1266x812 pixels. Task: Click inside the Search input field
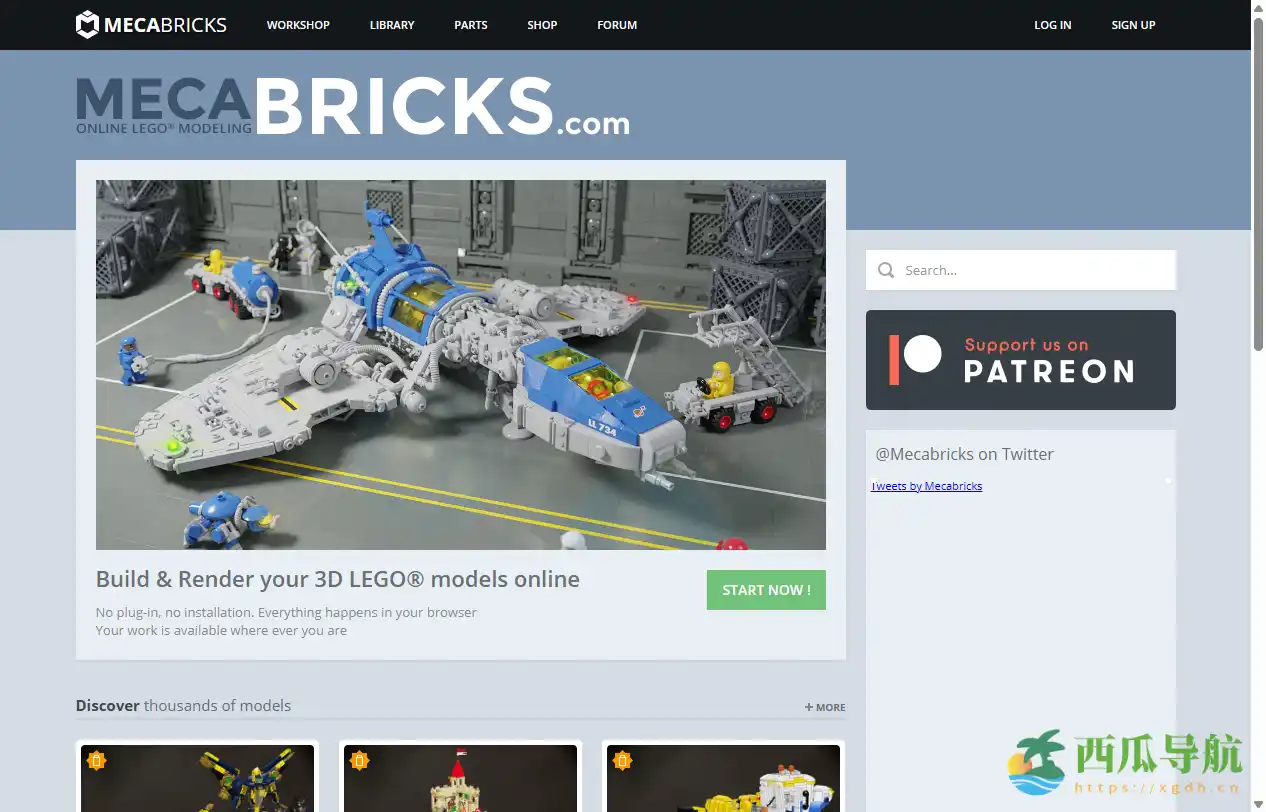tap(1020, 270)
